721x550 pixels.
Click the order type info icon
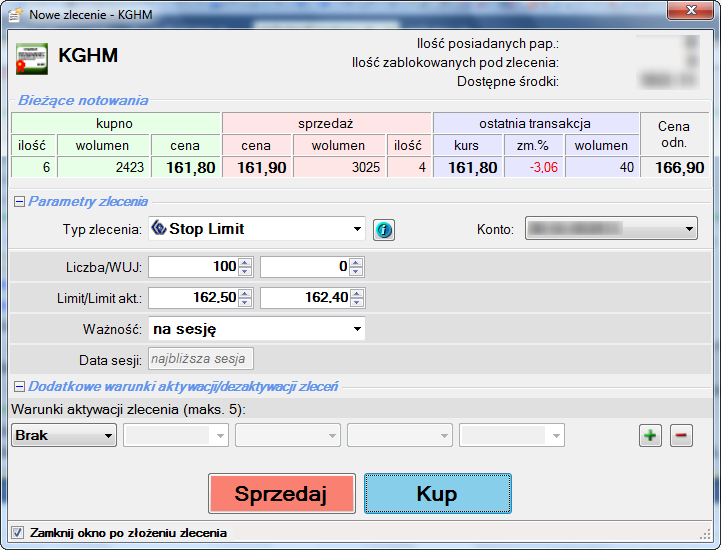click(x=383, y=229)
